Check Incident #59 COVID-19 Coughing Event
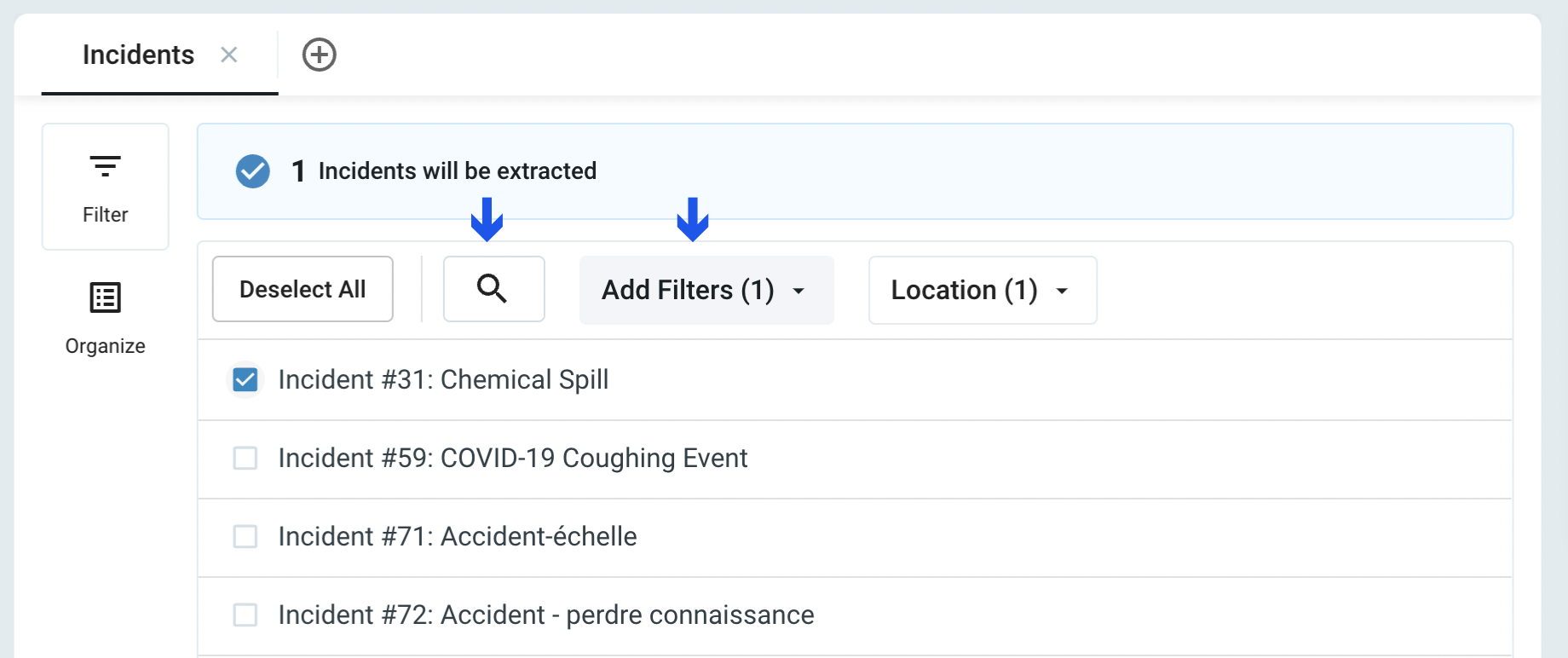Viewport: 1568px width, 658px height. point(245,459)
